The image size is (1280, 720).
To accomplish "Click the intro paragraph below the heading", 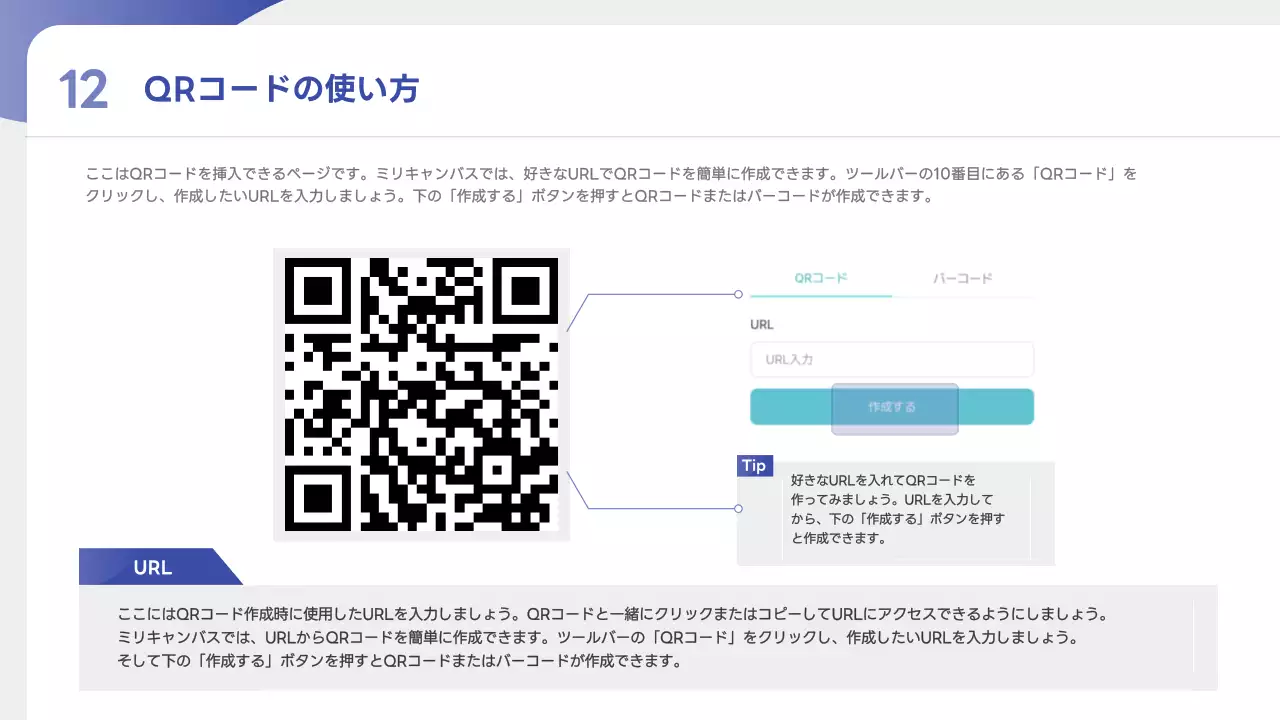I will point(610,185).
